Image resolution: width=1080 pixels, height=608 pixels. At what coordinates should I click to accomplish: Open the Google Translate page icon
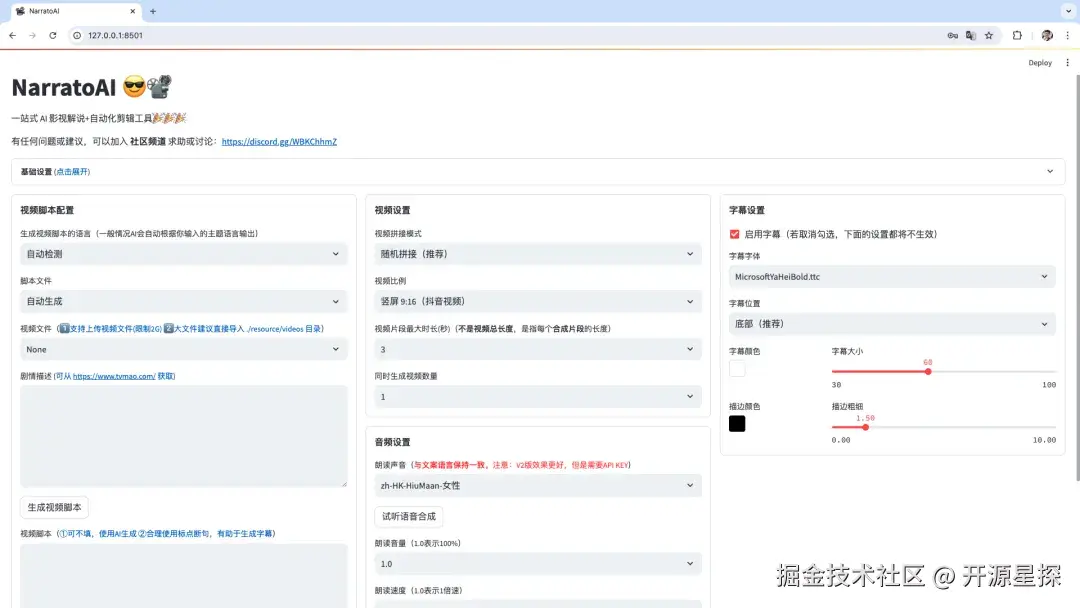[970, 35]
